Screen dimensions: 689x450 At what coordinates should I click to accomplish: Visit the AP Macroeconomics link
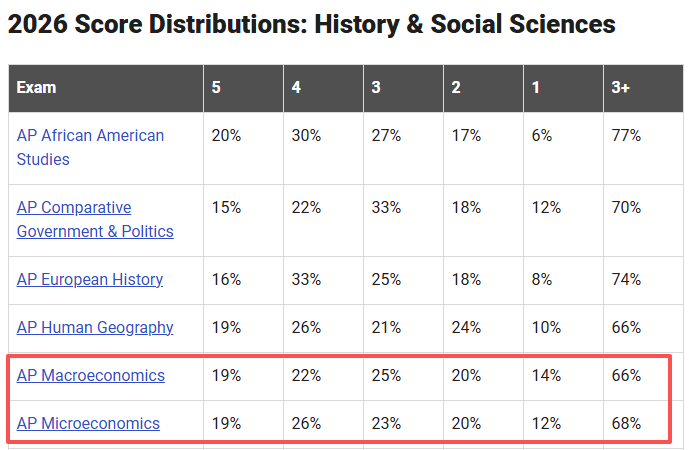click(91, 375)
